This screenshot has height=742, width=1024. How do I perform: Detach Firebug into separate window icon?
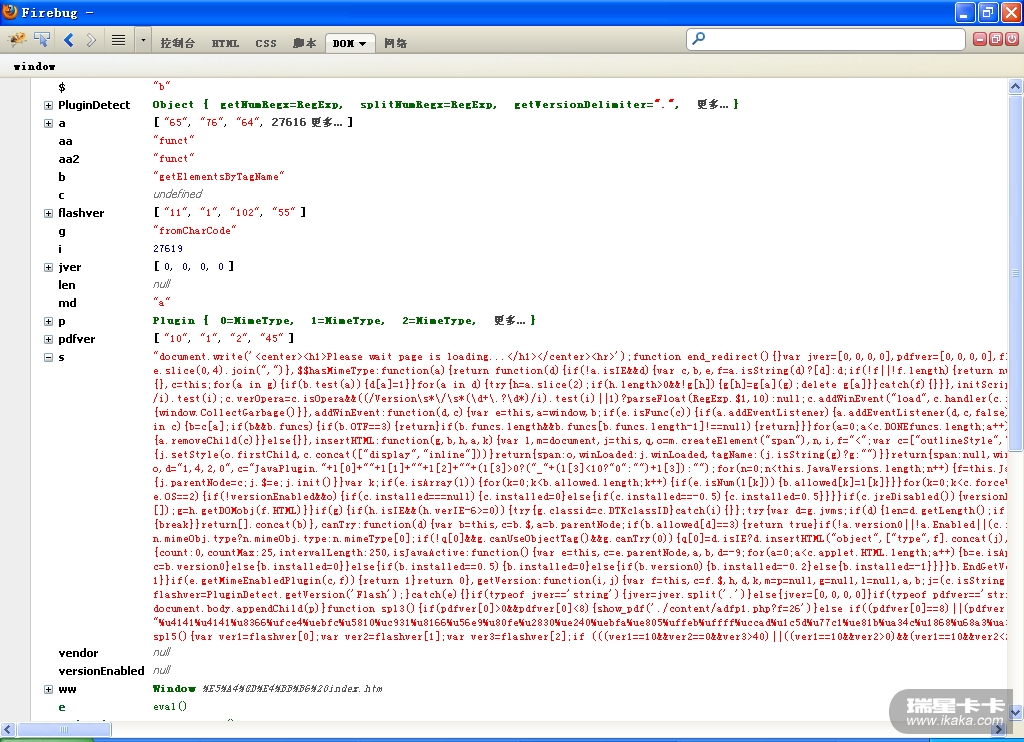pyautogui.click(x=995, y=39)
